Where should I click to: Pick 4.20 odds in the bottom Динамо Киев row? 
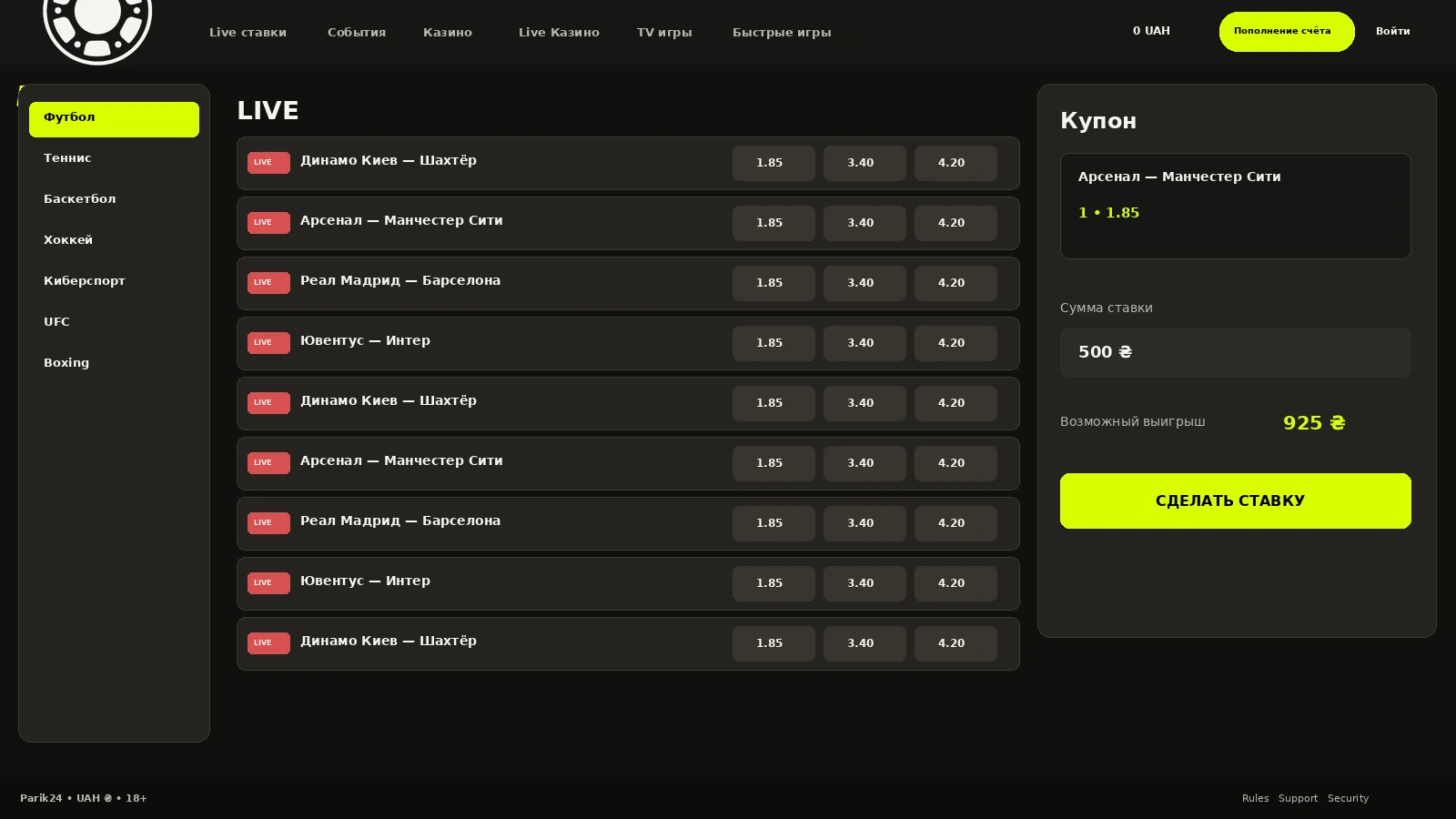955,643
